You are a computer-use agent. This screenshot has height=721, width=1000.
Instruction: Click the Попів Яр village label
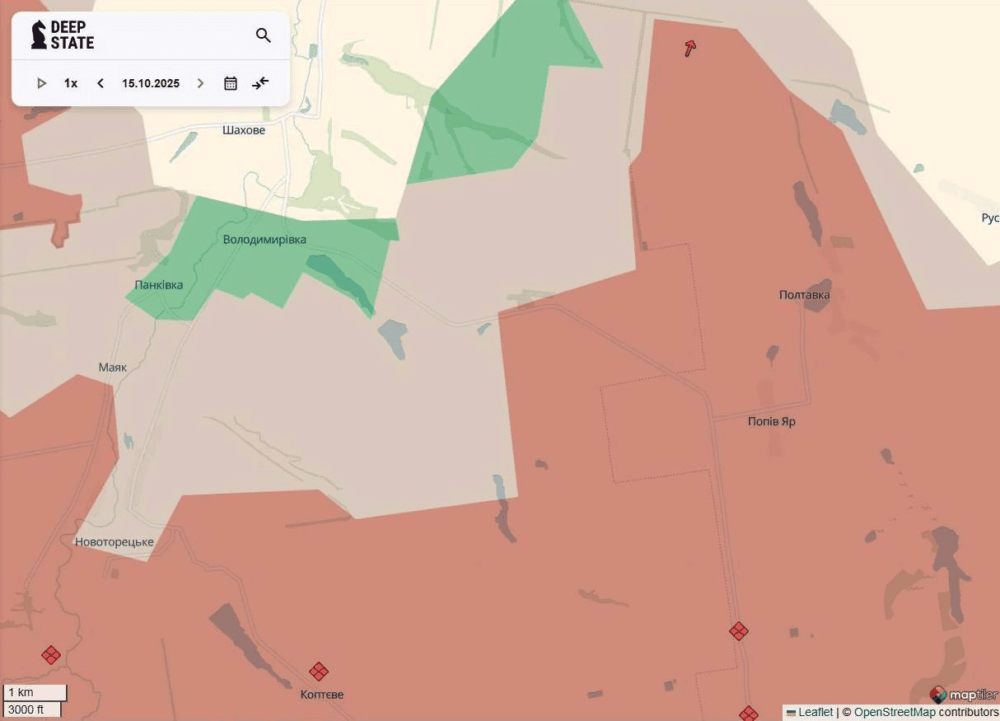coord(772,422)
